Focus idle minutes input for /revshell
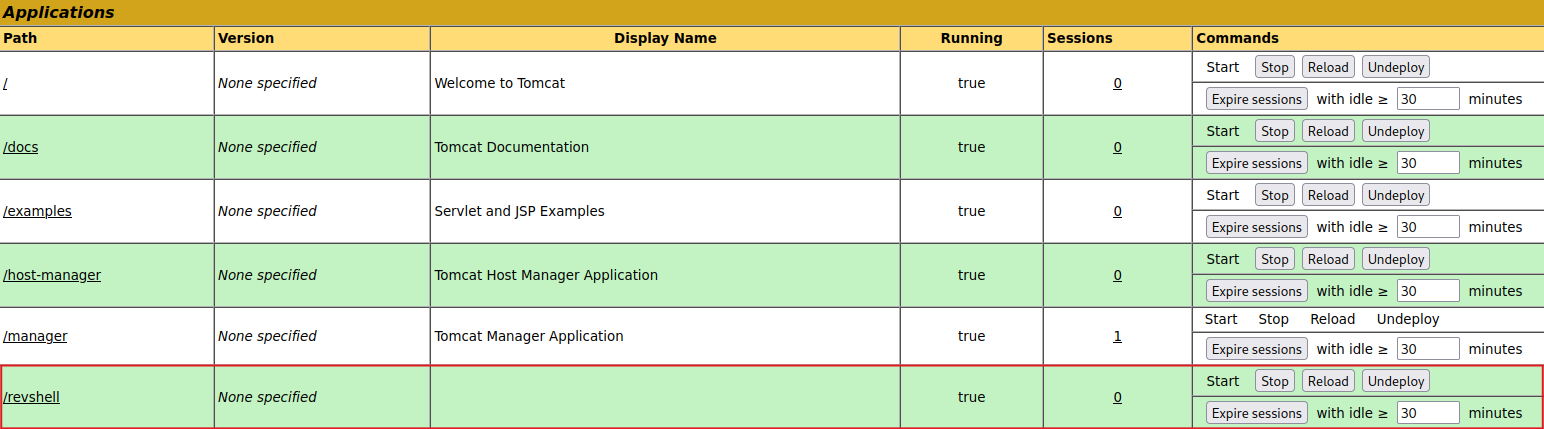This screenshot has width=1544, height=429. [x=1427, y=413]
